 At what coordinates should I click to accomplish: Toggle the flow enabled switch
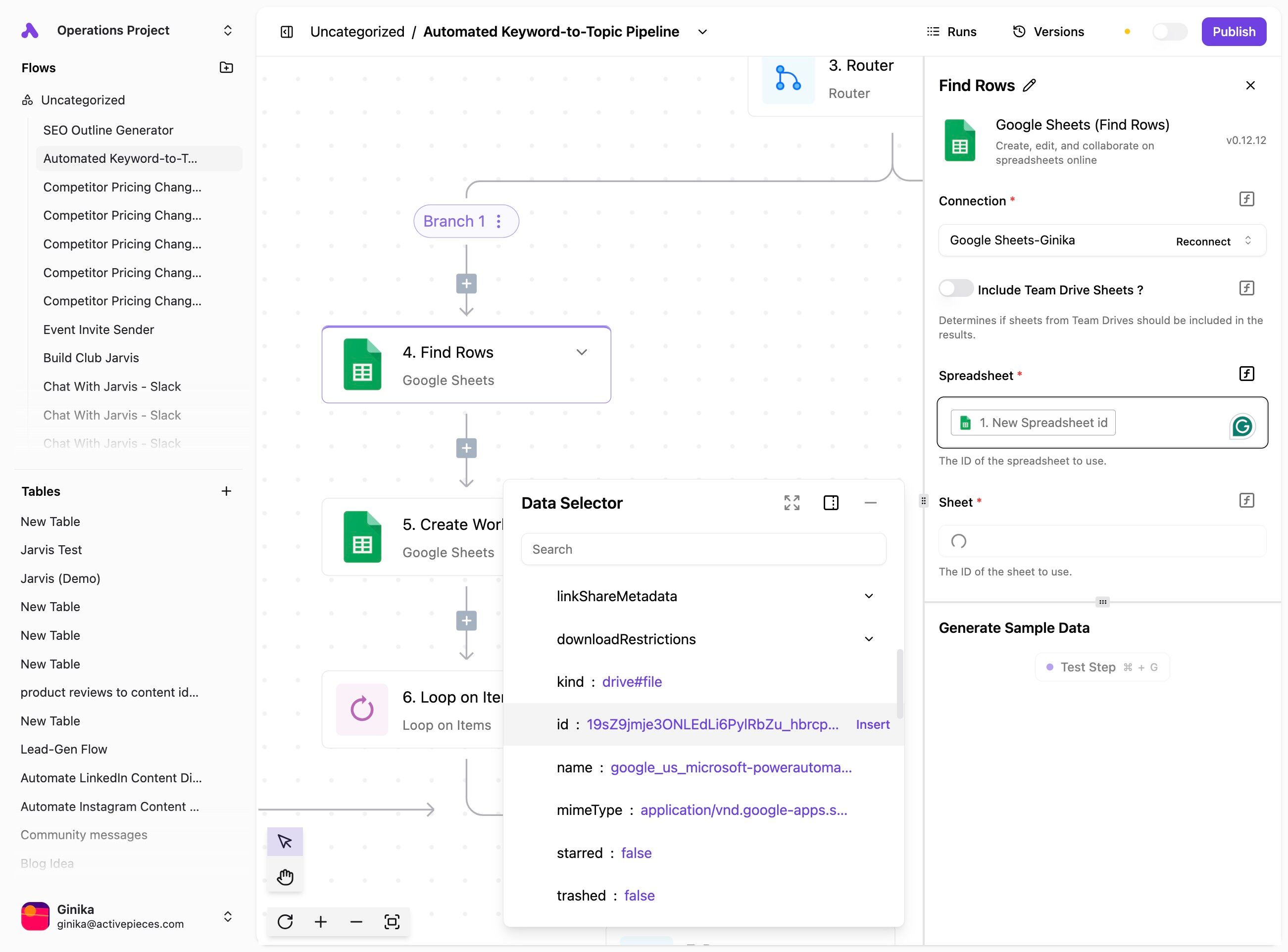tap(1169, 32)
